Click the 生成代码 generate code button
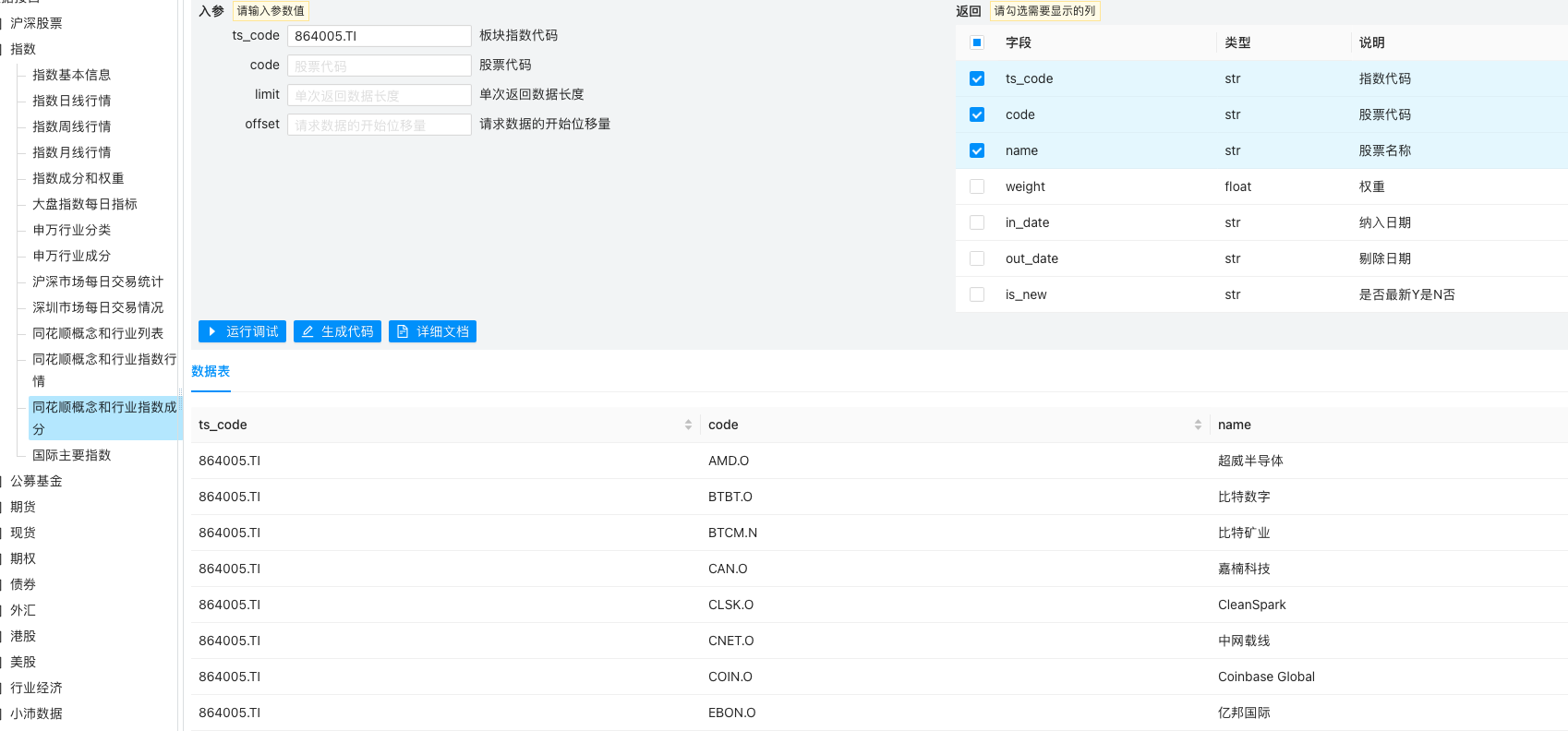The width and height of the screenshot is (1568, 731). (x=337, y=331)
